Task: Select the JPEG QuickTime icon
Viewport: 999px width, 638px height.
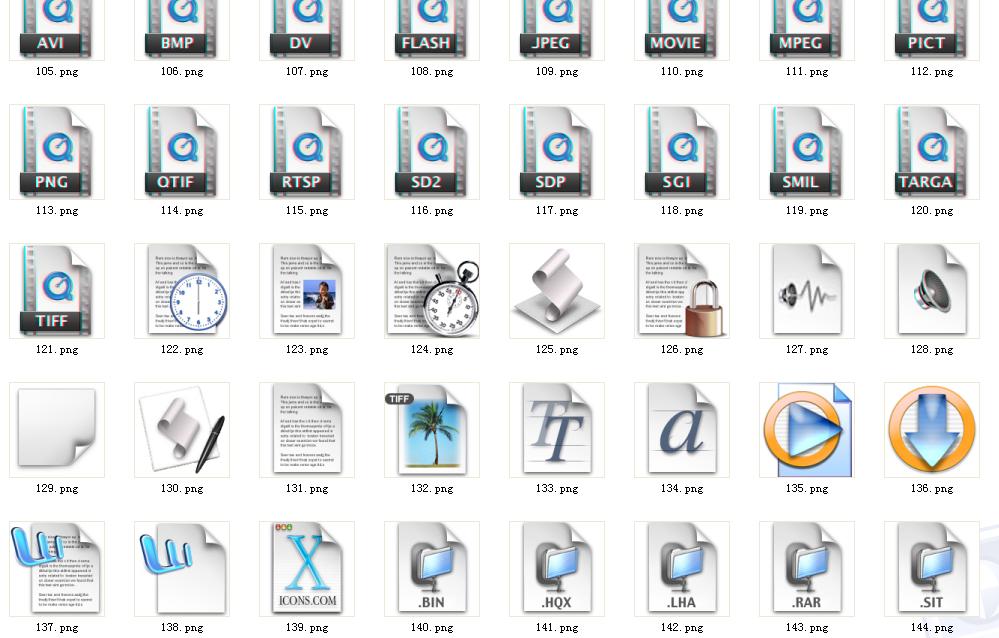Action: click(557, 30)
